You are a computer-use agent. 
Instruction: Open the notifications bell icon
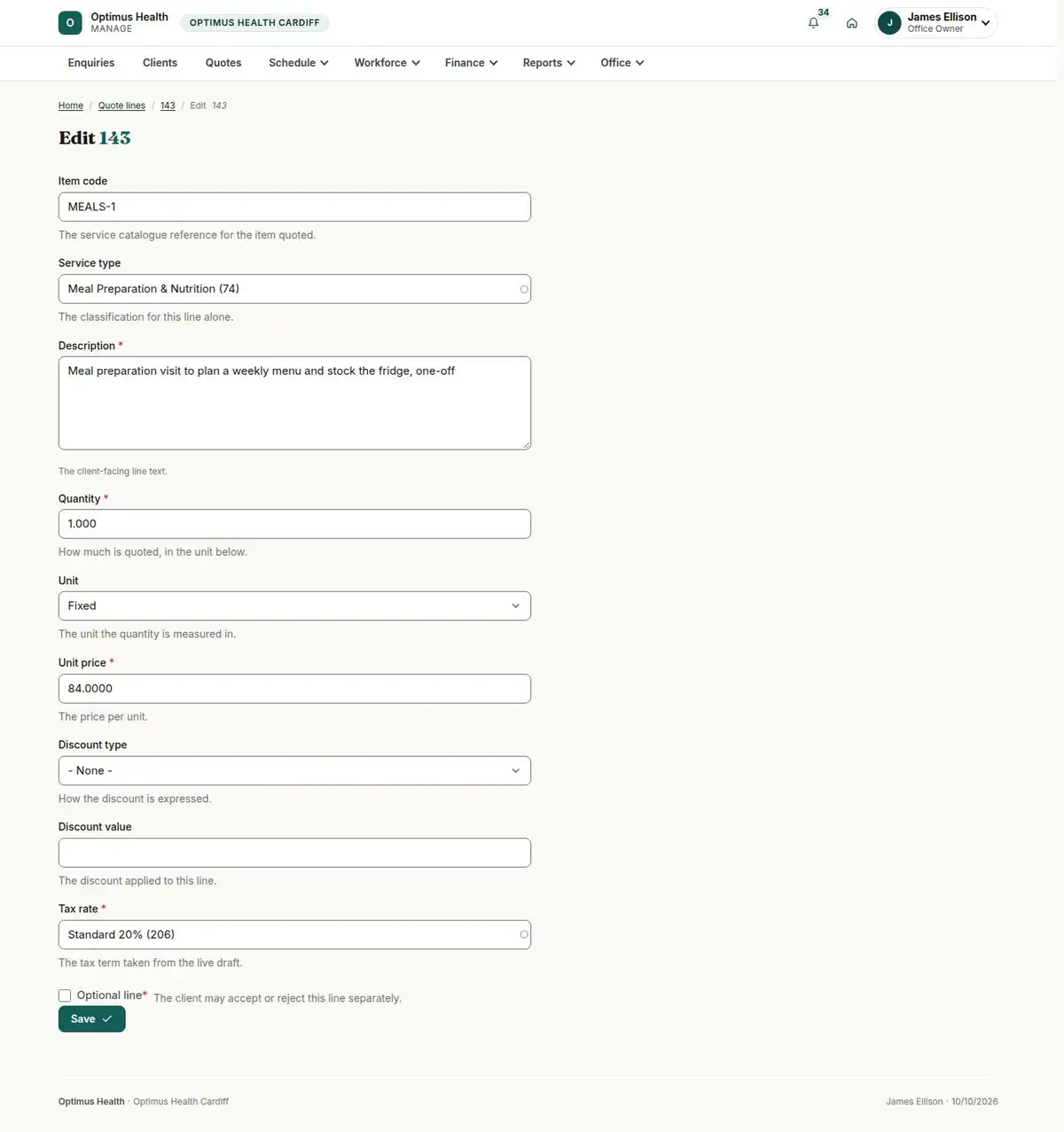(x=813, y=23)
